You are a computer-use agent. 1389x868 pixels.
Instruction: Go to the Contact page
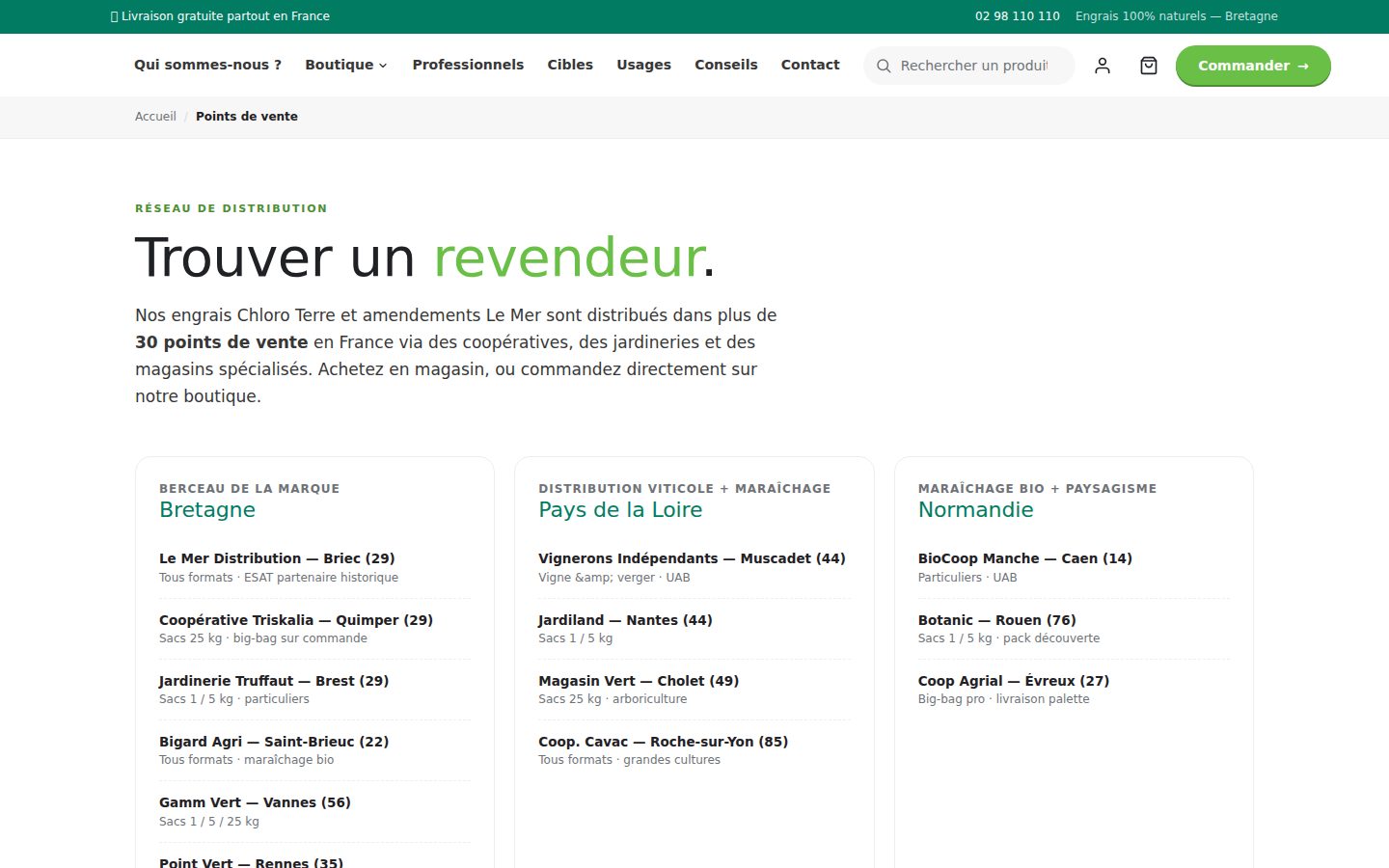pyautogui.click(x=810, y=65)
